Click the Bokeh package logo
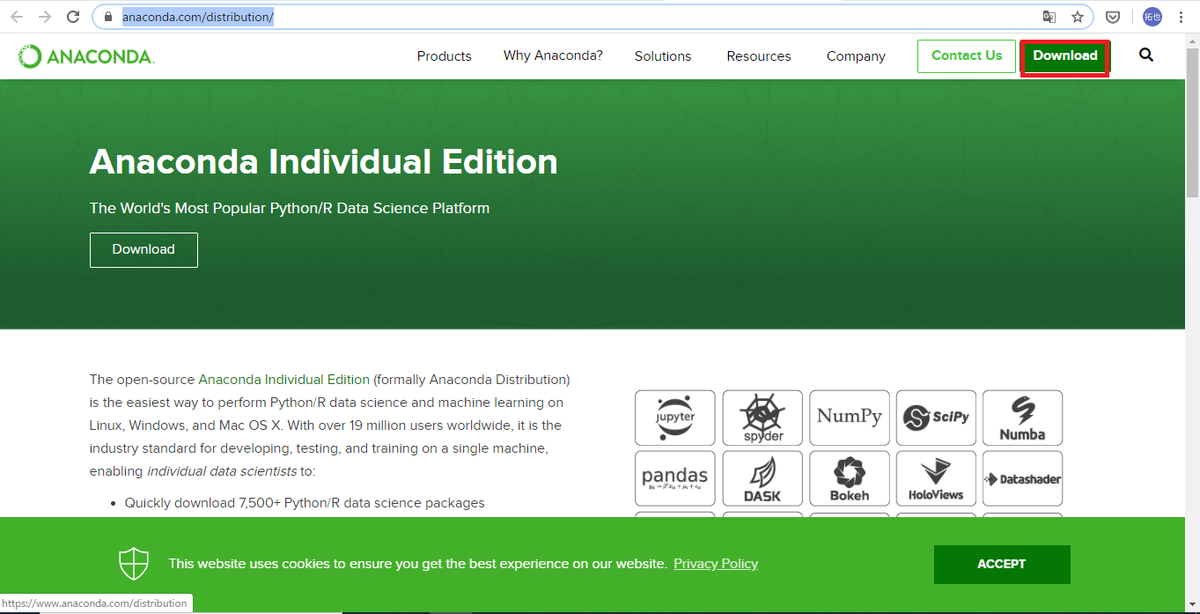Image resolution: width=1200 pixels, height=614 pixels. click(x=849, y=478)
